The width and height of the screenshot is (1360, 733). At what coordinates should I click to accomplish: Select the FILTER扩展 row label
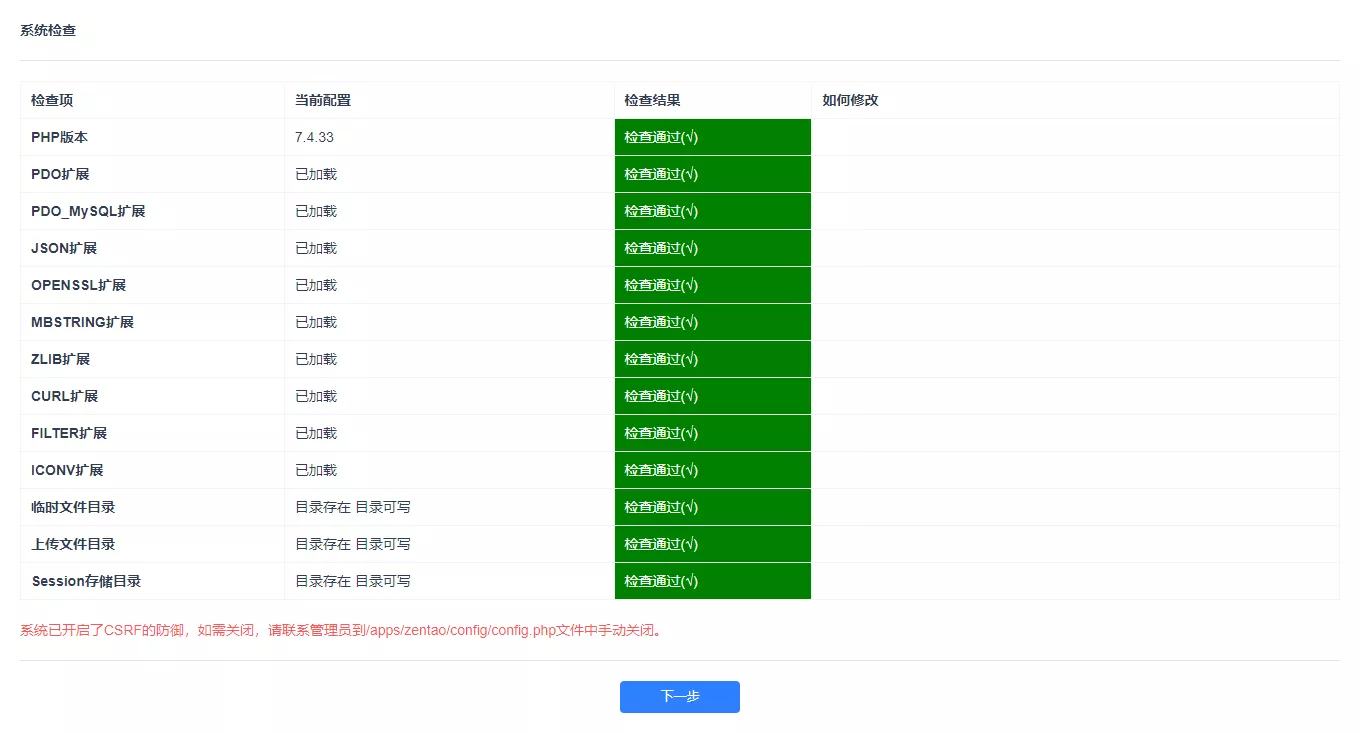(x=69, y=433)
